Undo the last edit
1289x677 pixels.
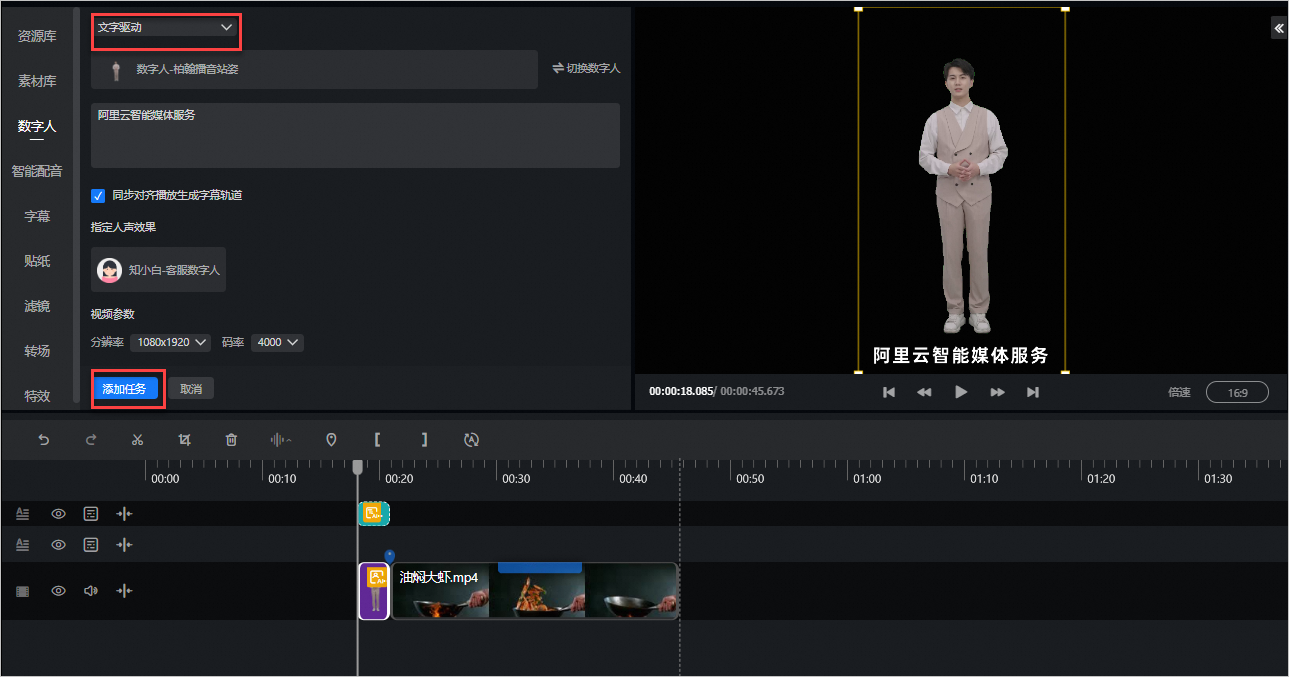click(x=43, y=439)
